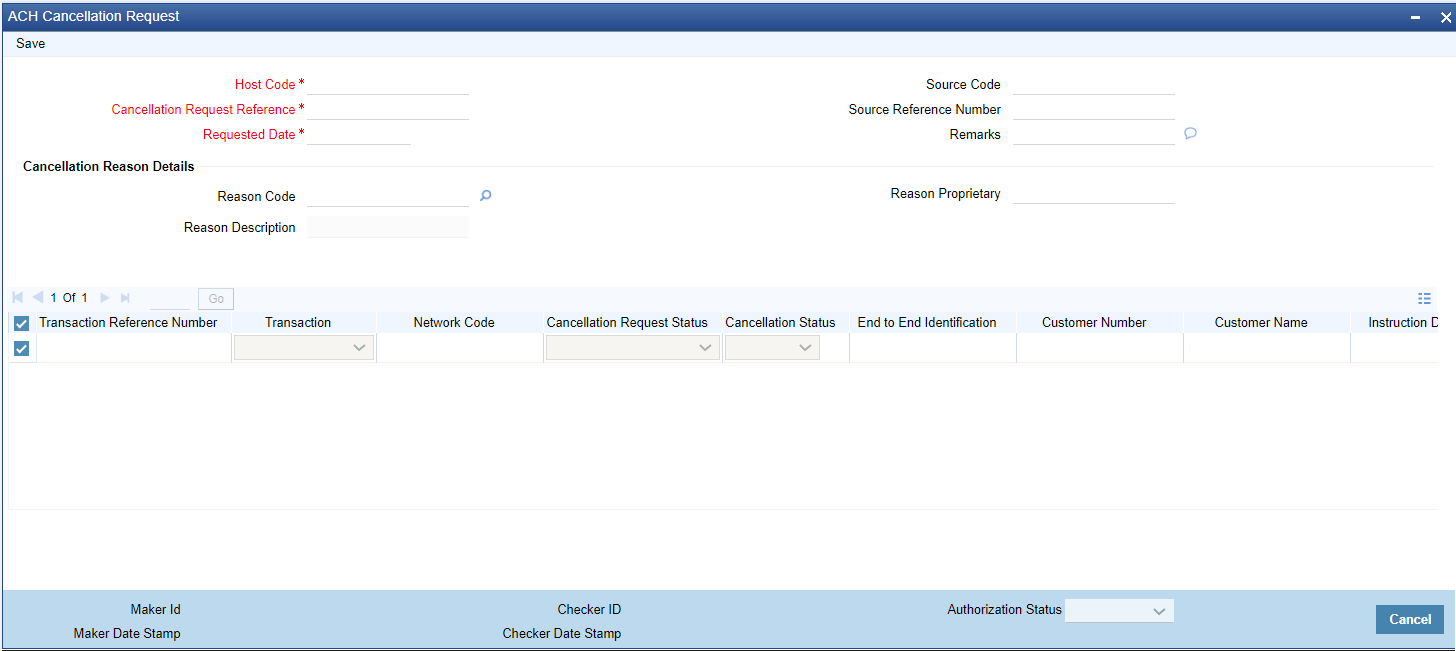The height and width of the screenshot is (651, 1456).
Task: Open the grid single view icon
Action: tap(1424, 298)
